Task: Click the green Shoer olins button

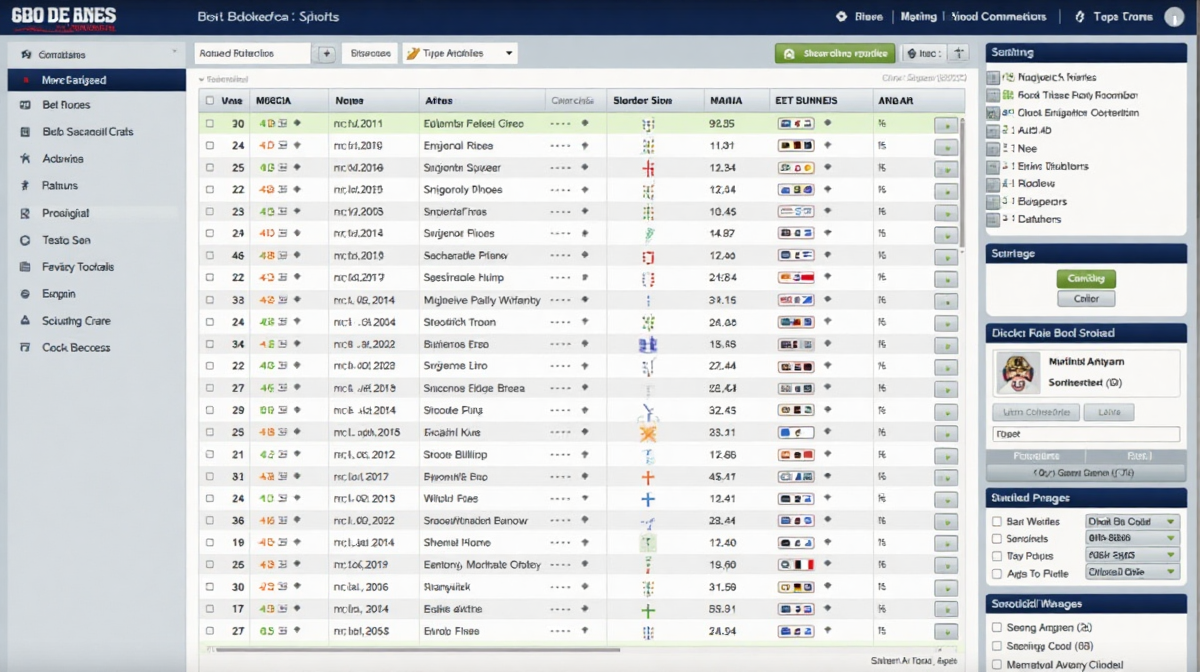Action: coord(834,54)
